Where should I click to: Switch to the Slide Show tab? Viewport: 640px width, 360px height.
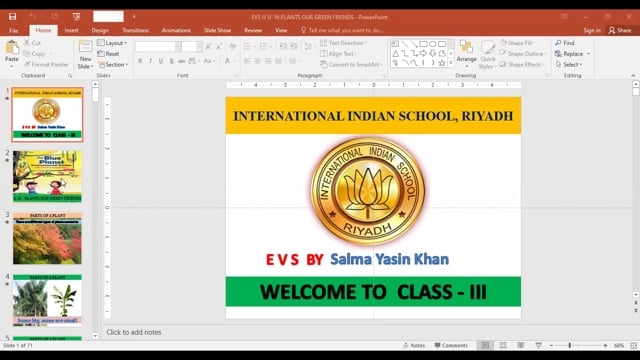pyautogui.click(x=218, y=30)
